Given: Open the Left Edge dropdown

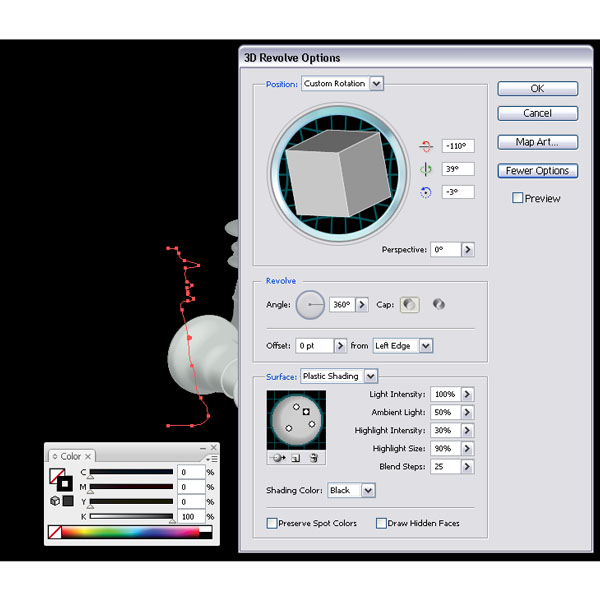Looking at the screenshot, I should click(426, 346).
